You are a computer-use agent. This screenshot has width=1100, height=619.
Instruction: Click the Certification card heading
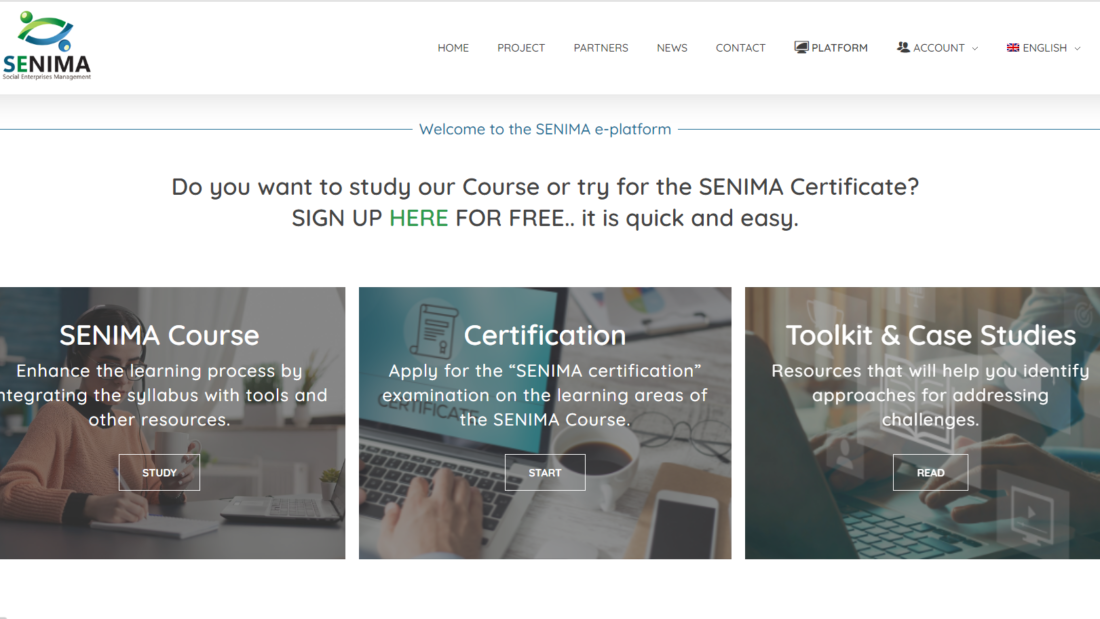pyautogui.click(x=544, y=335)
